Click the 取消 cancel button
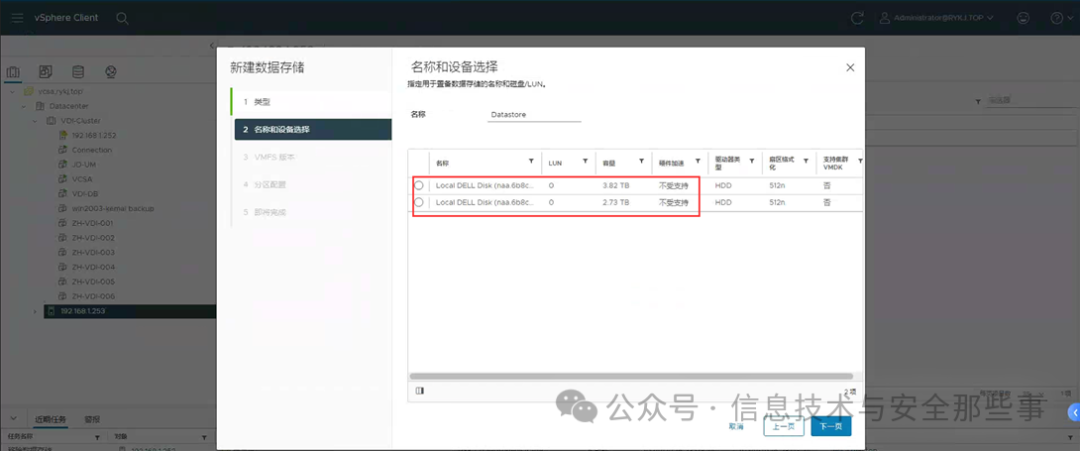Screen dimensions: 1080x451 click(x=736, y=427)
